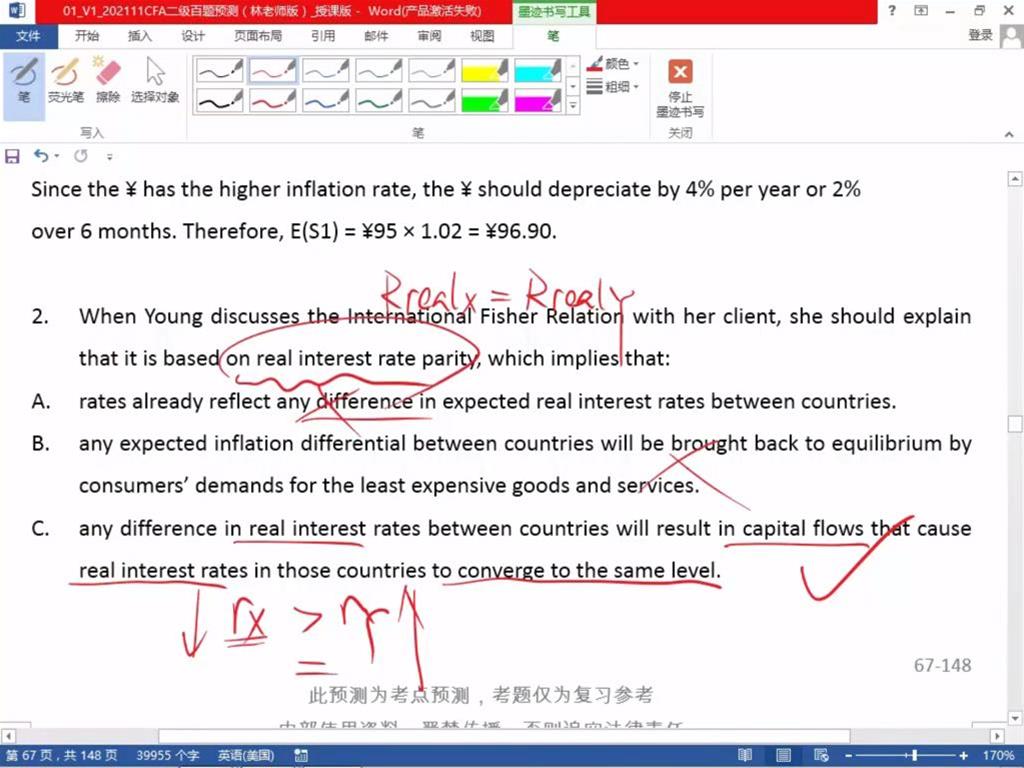Click the horizontal scrollbar left arrow
The width and height of the screenshot is (1024, 768).
7,736
